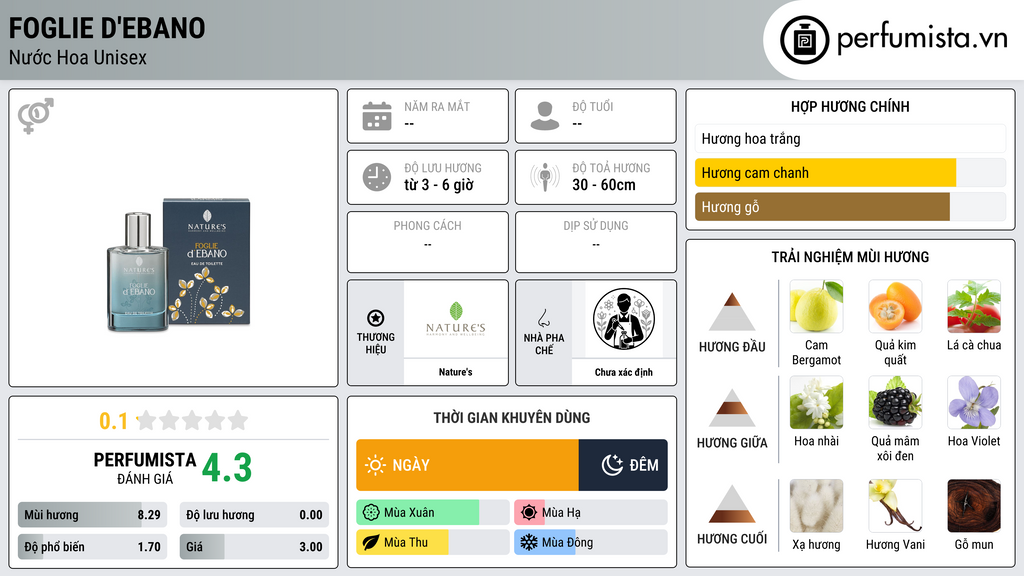This screenshot has width=1024, height=576.
Task: Select the Gỗ mun note image
Action: click(x=974, y=506)
